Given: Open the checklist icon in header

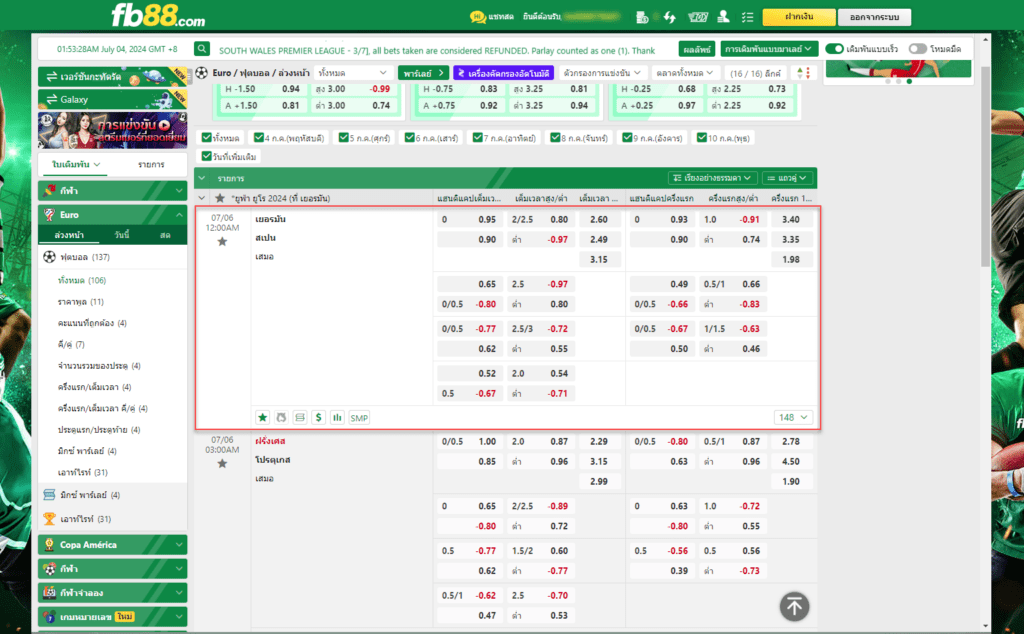Looking at the screenshot, I should 748,17.
